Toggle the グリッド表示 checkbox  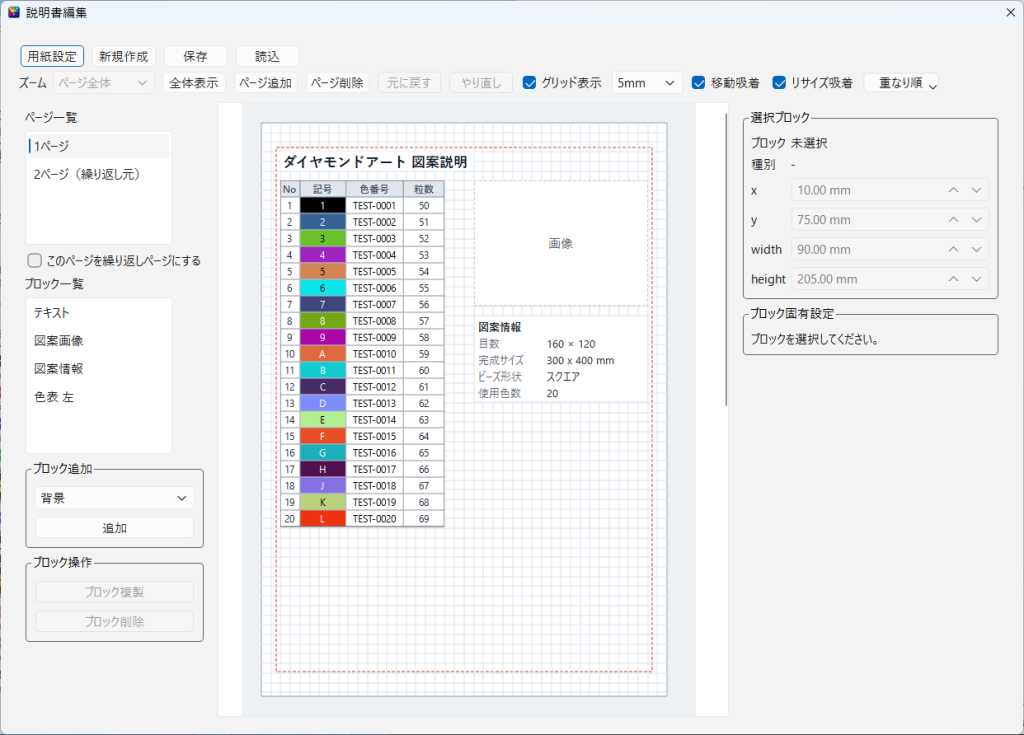pos(530,83)
